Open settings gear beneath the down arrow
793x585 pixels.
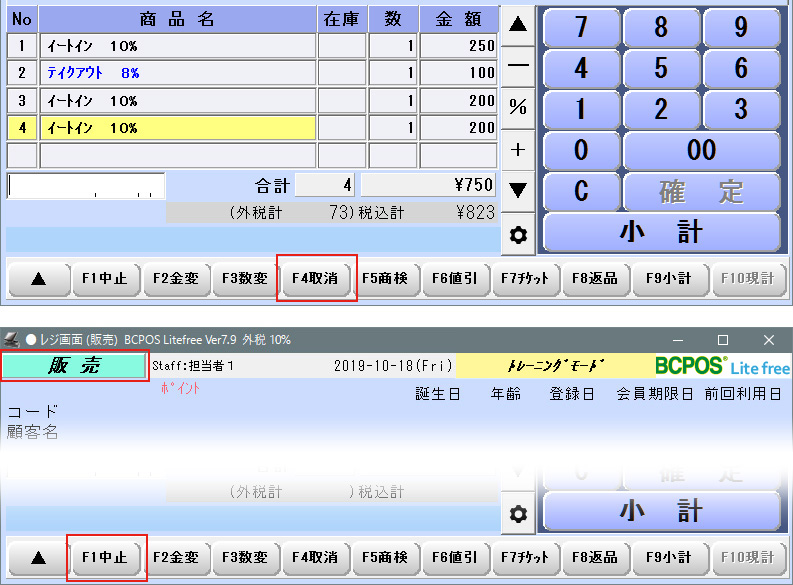tap(518, 236)
